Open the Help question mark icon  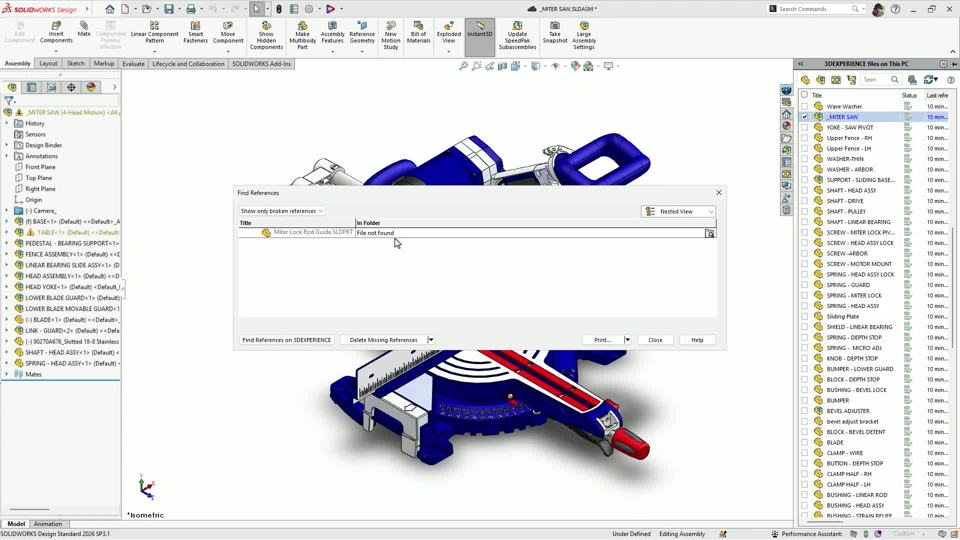[896, 9]
